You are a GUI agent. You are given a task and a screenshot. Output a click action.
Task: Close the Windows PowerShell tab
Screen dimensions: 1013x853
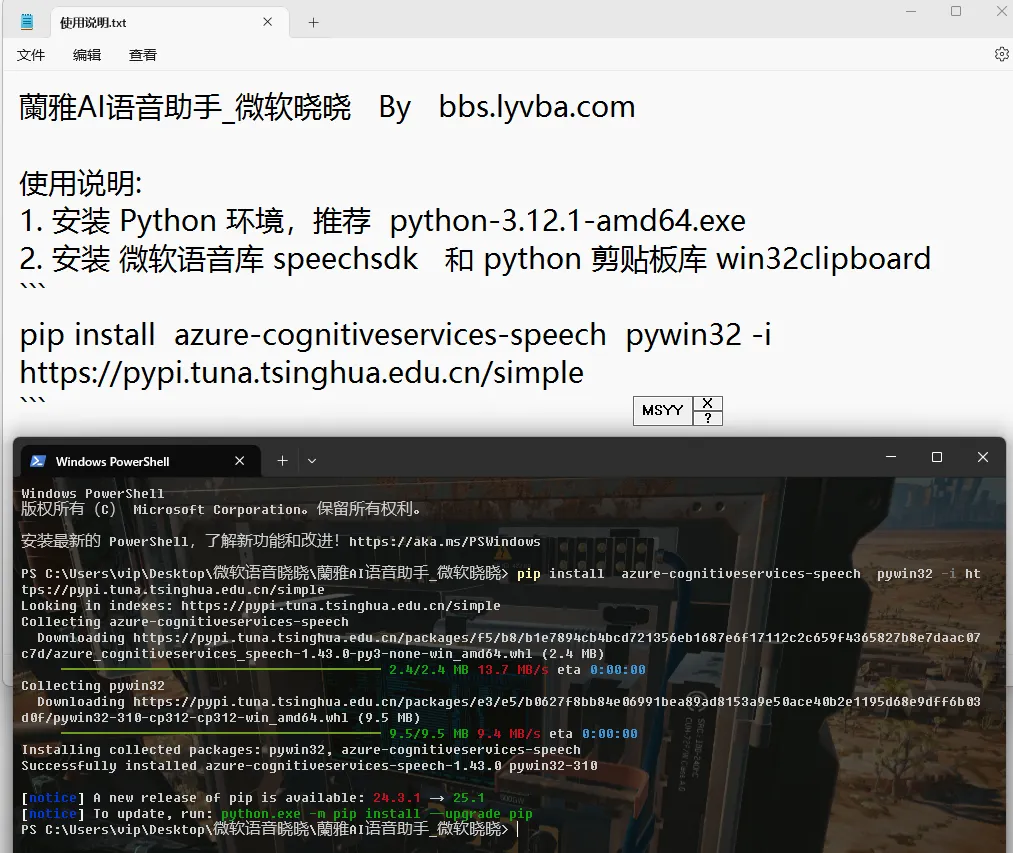pyautogui.click(x=240, y=461)
